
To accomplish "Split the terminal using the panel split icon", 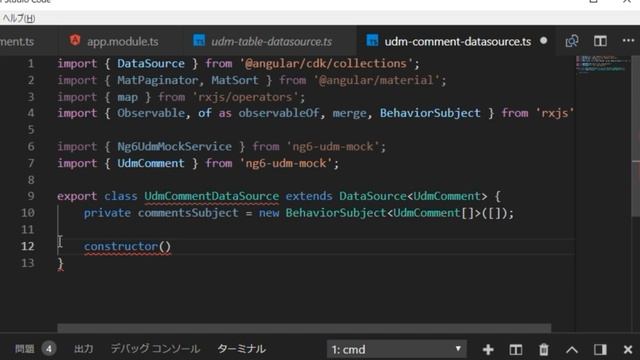I will pyautogui.click(x=516, y=350).
